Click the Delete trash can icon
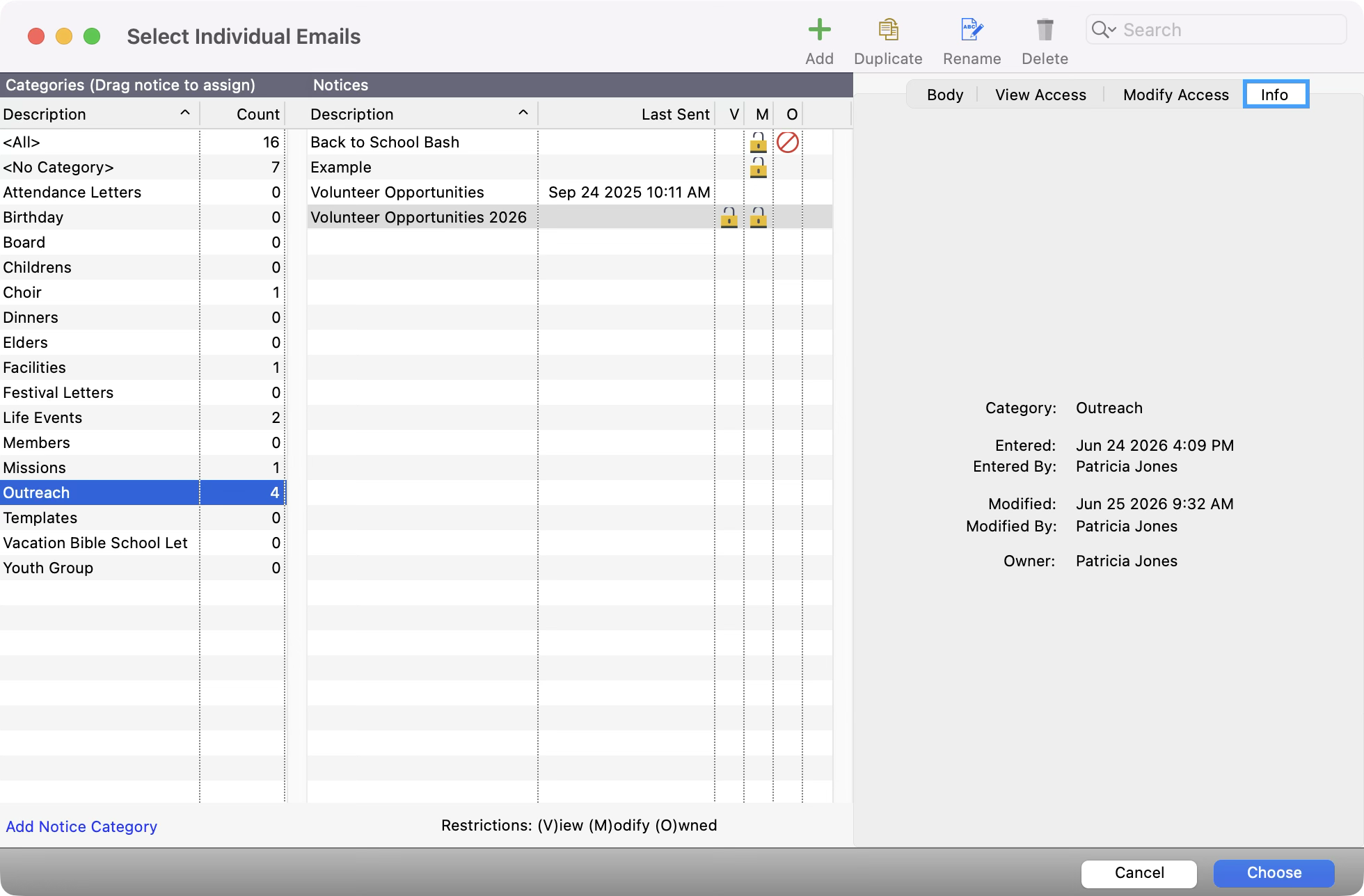 (x=1045, y=30)
